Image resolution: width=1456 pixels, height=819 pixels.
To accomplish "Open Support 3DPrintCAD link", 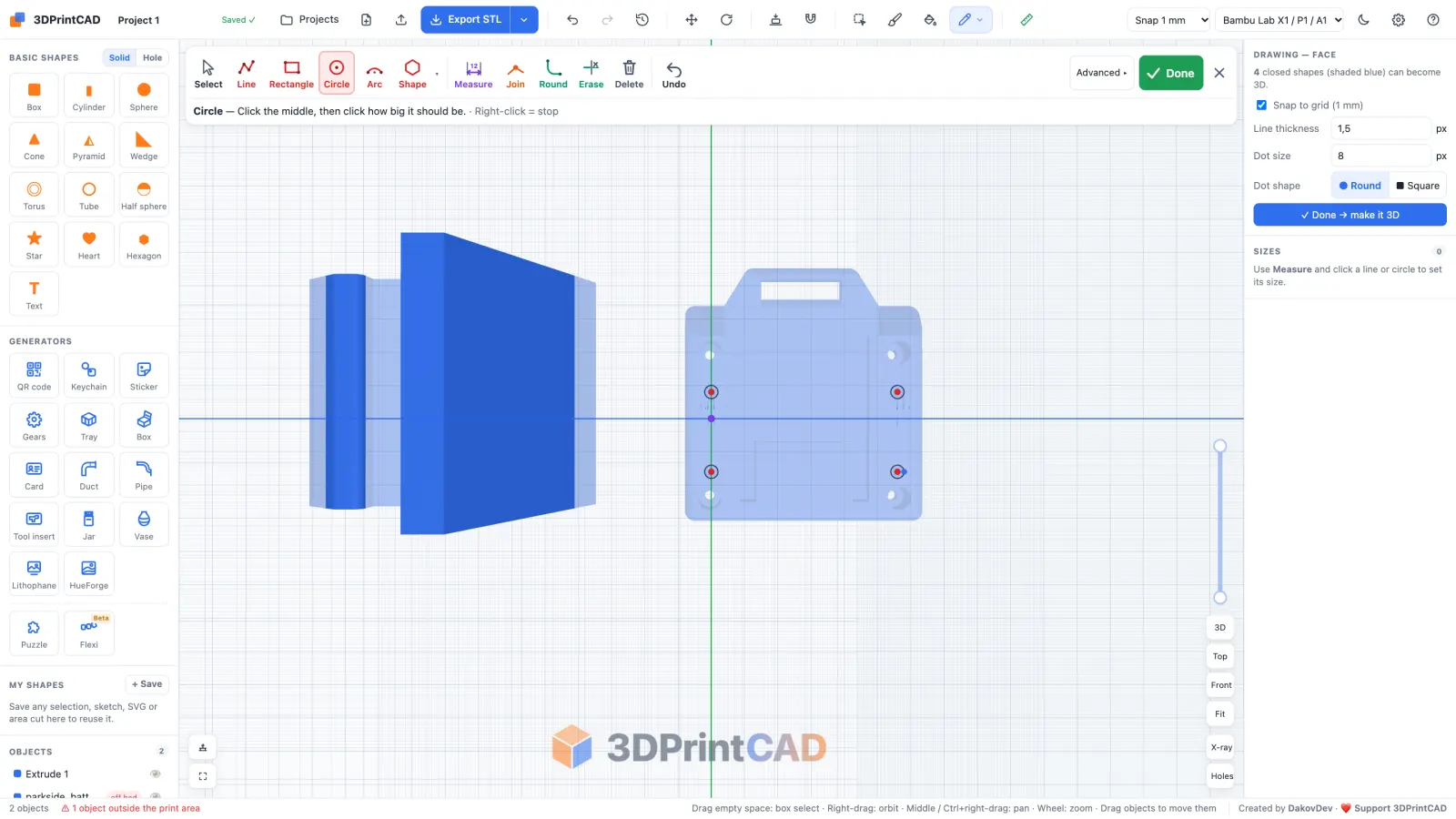I will 1393,808.
